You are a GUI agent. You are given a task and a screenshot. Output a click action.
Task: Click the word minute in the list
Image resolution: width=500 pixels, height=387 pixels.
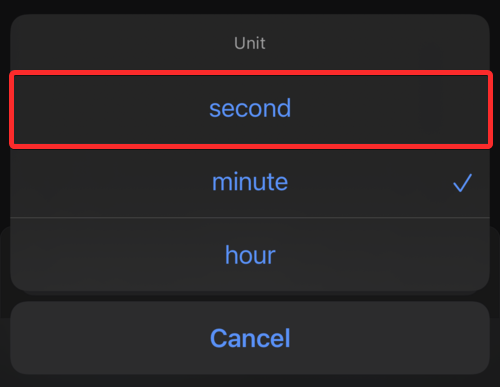(x=250, y=182)
